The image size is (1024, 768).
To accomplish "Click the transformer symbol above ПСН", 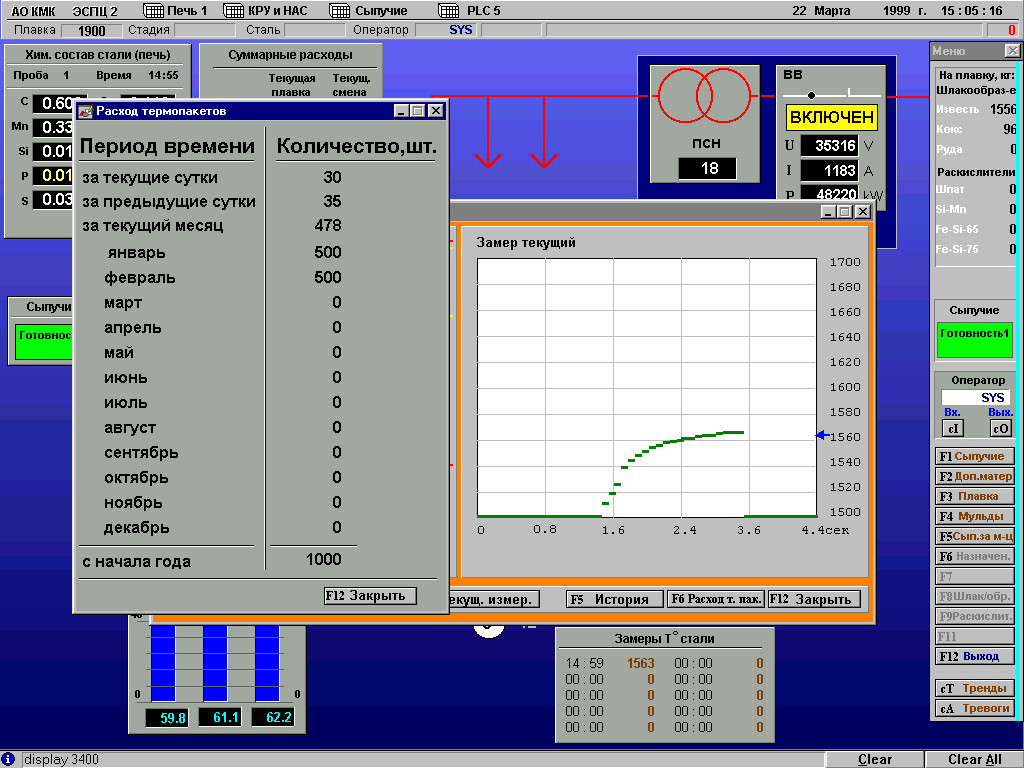I will point(705,96).
